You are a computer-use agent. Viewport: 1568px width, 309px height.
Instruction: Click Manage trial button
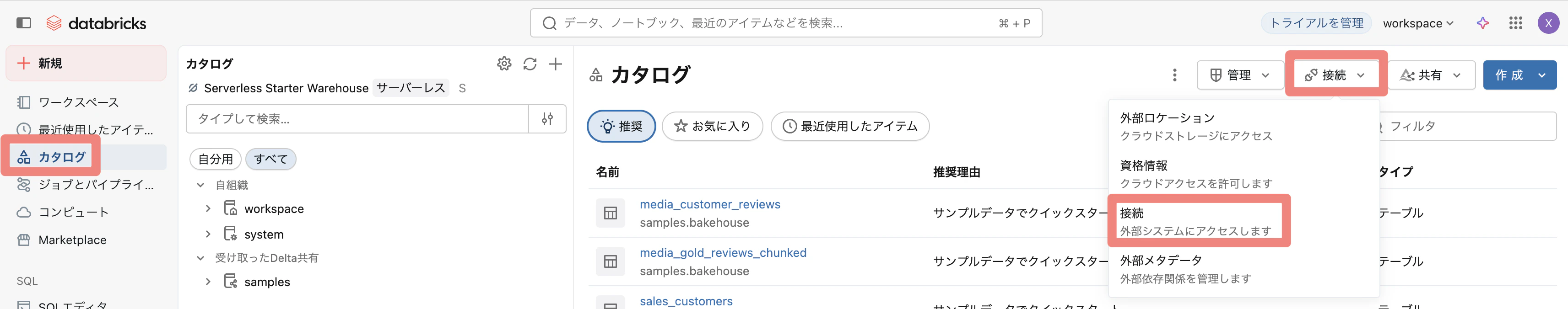(x=1316, y=23)
